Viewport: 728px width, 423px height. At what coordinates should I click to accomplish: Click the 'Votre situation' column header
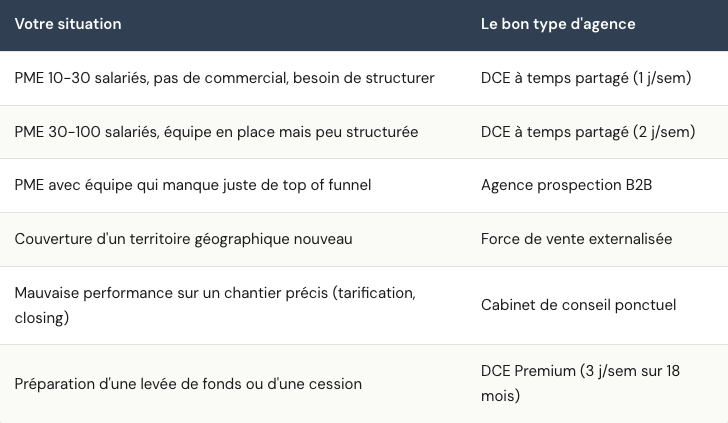pos(68,24)
